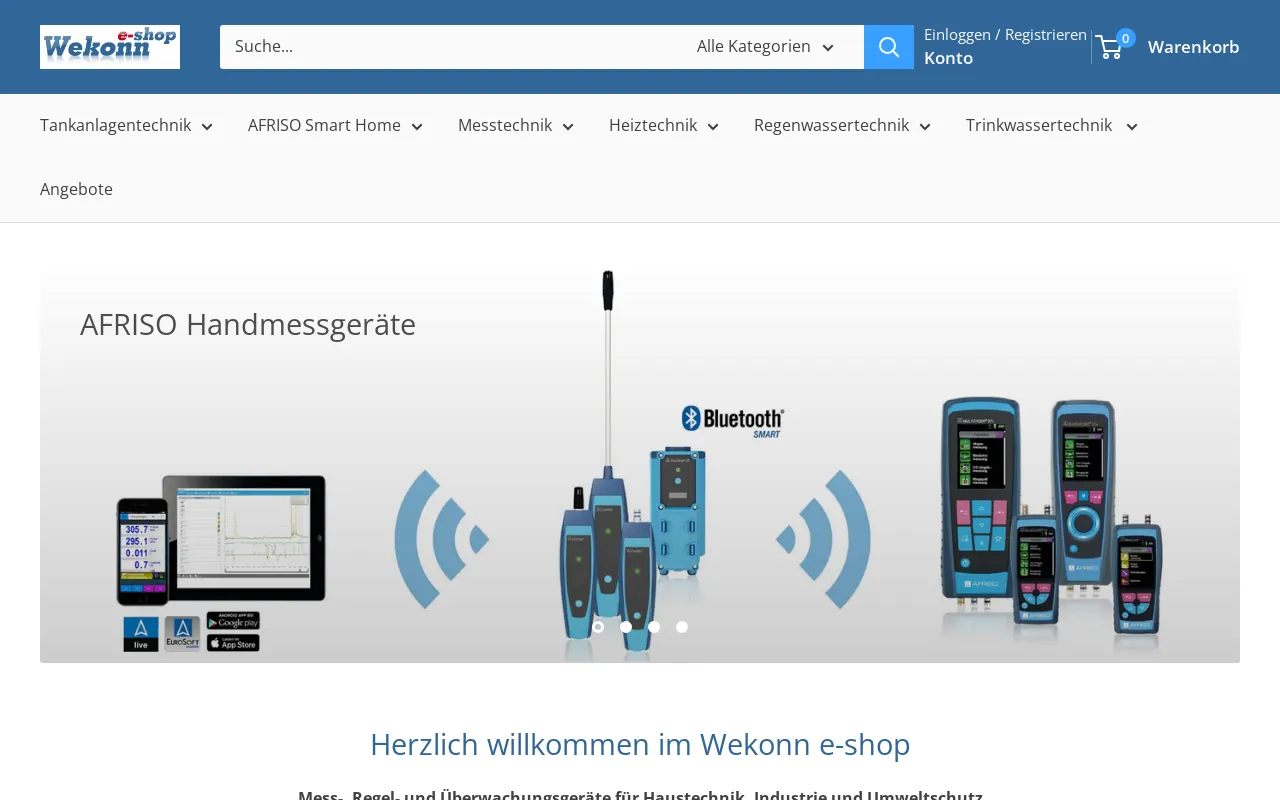Open the Heiztechnik menu
This screenshot has width=1280, height=800.
pyautogui.click(x=653, y=125)
